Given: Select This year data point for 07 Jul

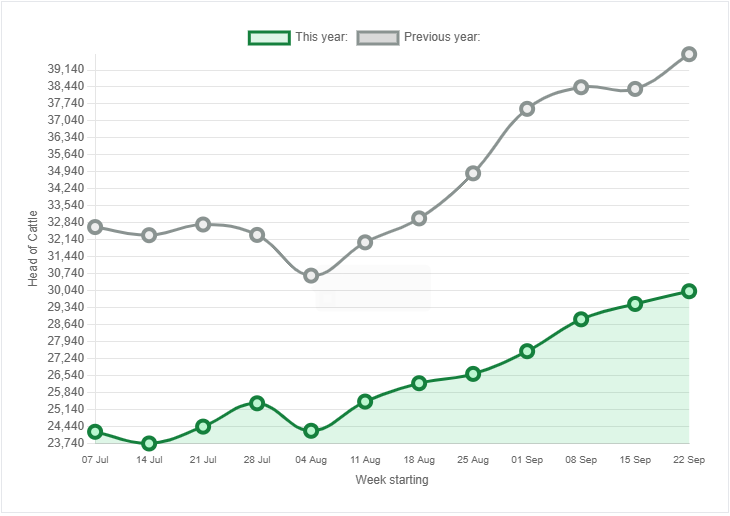Looking at the screenshot, I should pyautogui.click(x=95, y=432).
